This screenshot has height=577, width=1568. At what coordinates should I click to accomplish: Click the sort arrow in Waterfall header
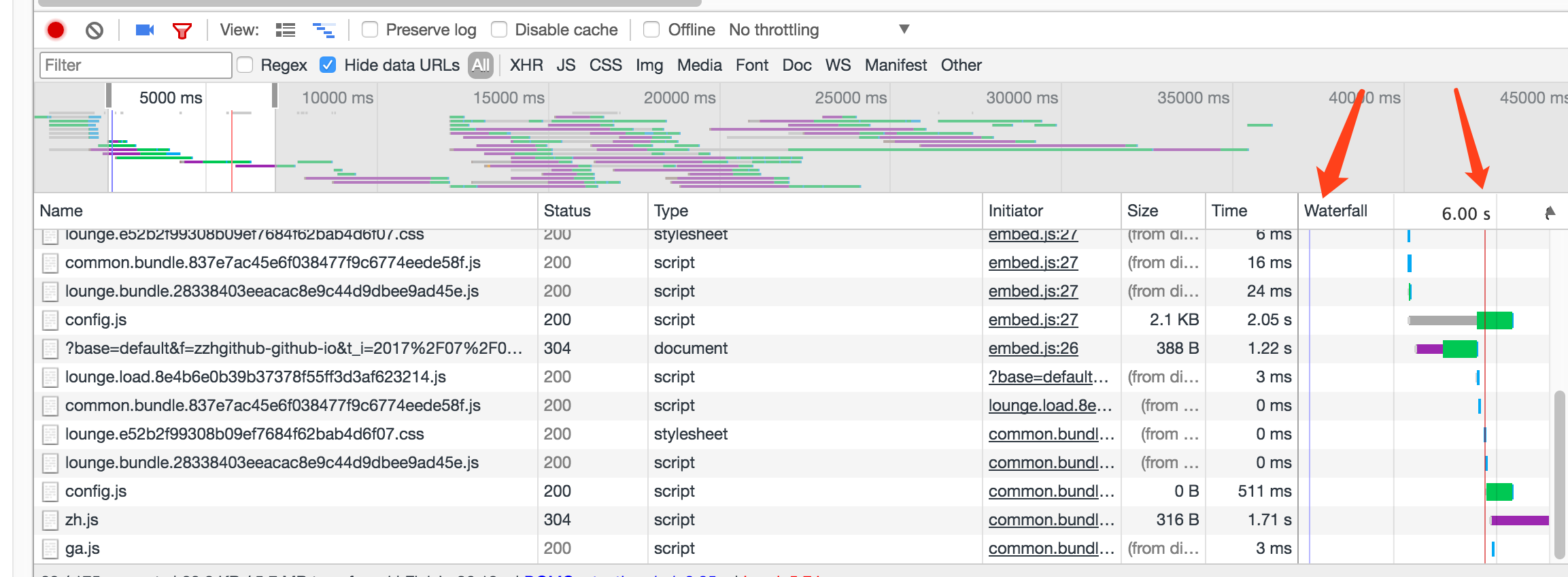tap(1550, 213)
